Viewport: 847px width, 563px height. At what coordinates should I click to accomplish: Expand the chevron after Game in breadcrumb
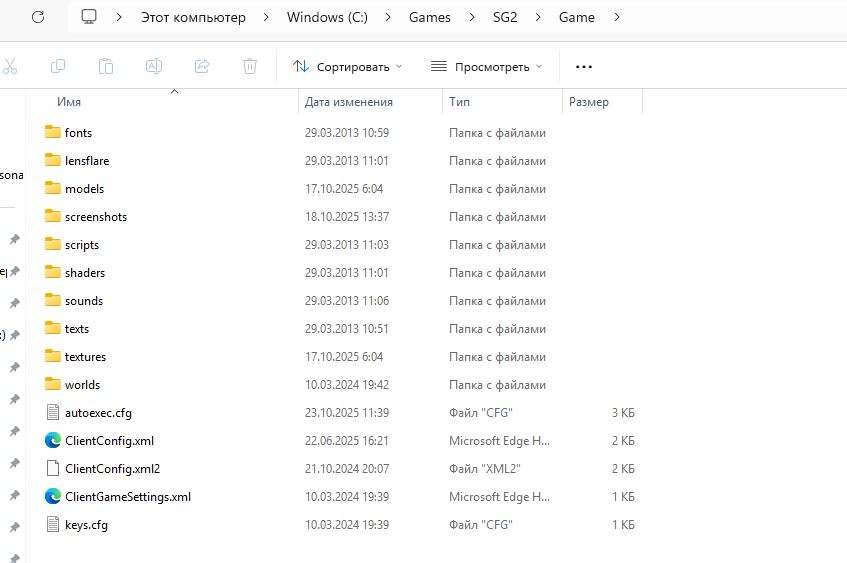[616, 17]
